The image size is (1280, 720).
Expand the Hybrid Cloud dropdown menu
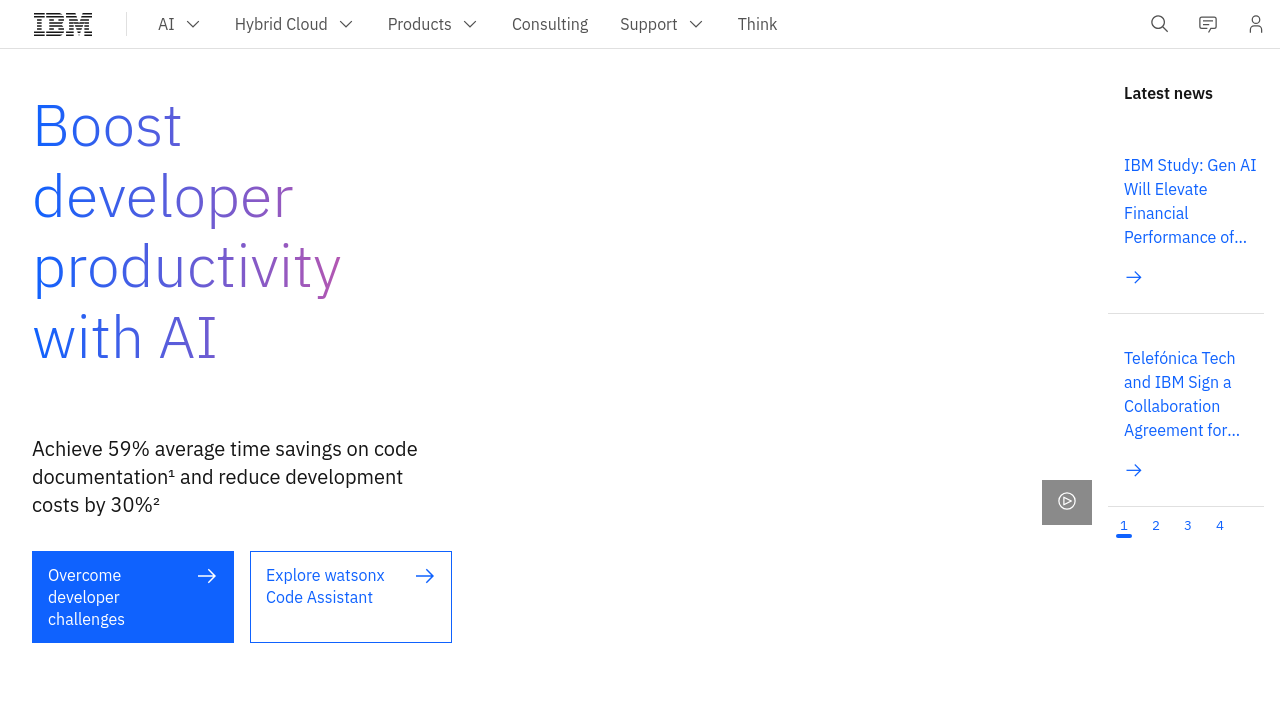[294, 24]
